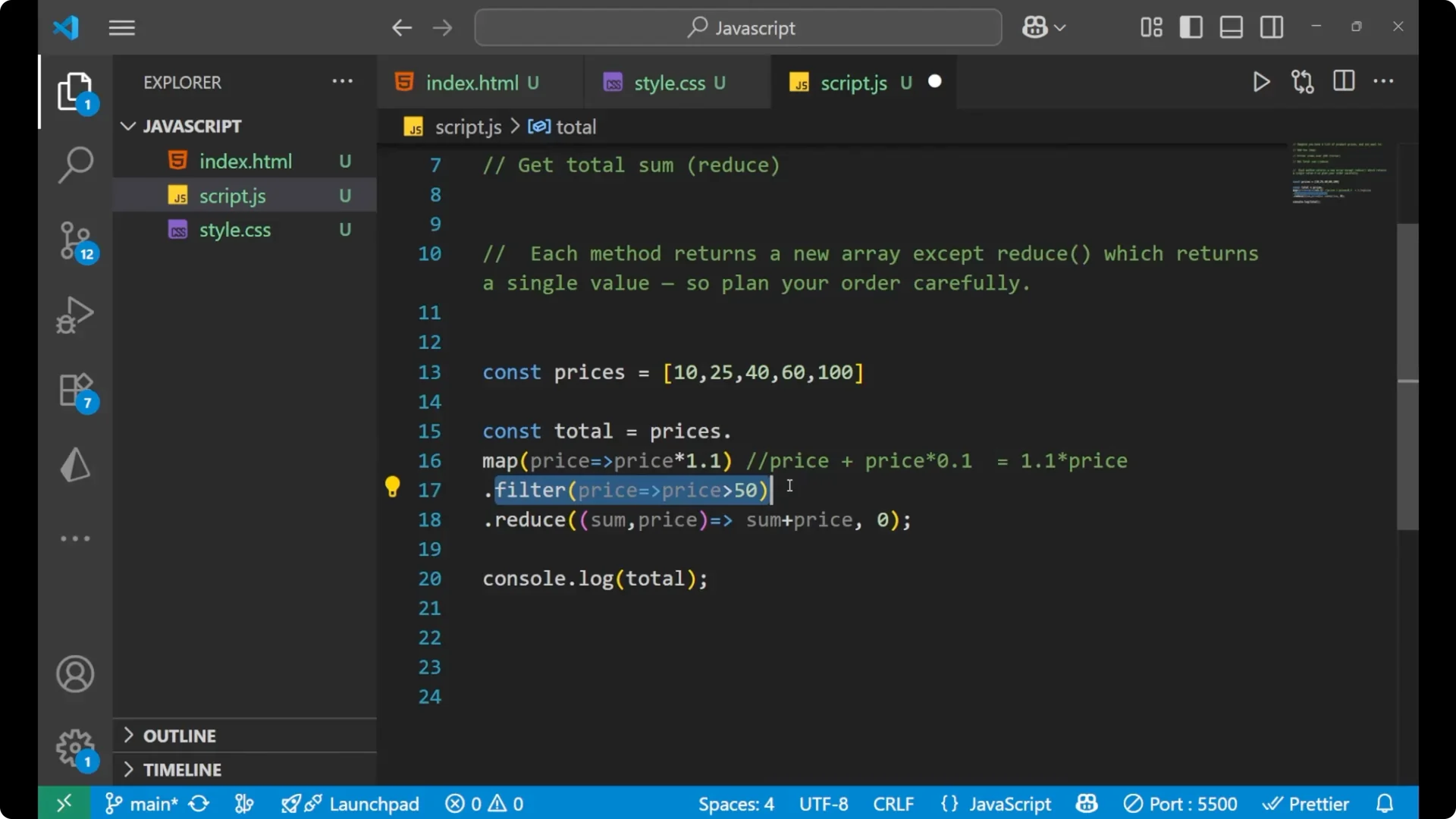Open the Extensions view
The width and height of the screenshot is (1456, 819).
tap(74, 389)
